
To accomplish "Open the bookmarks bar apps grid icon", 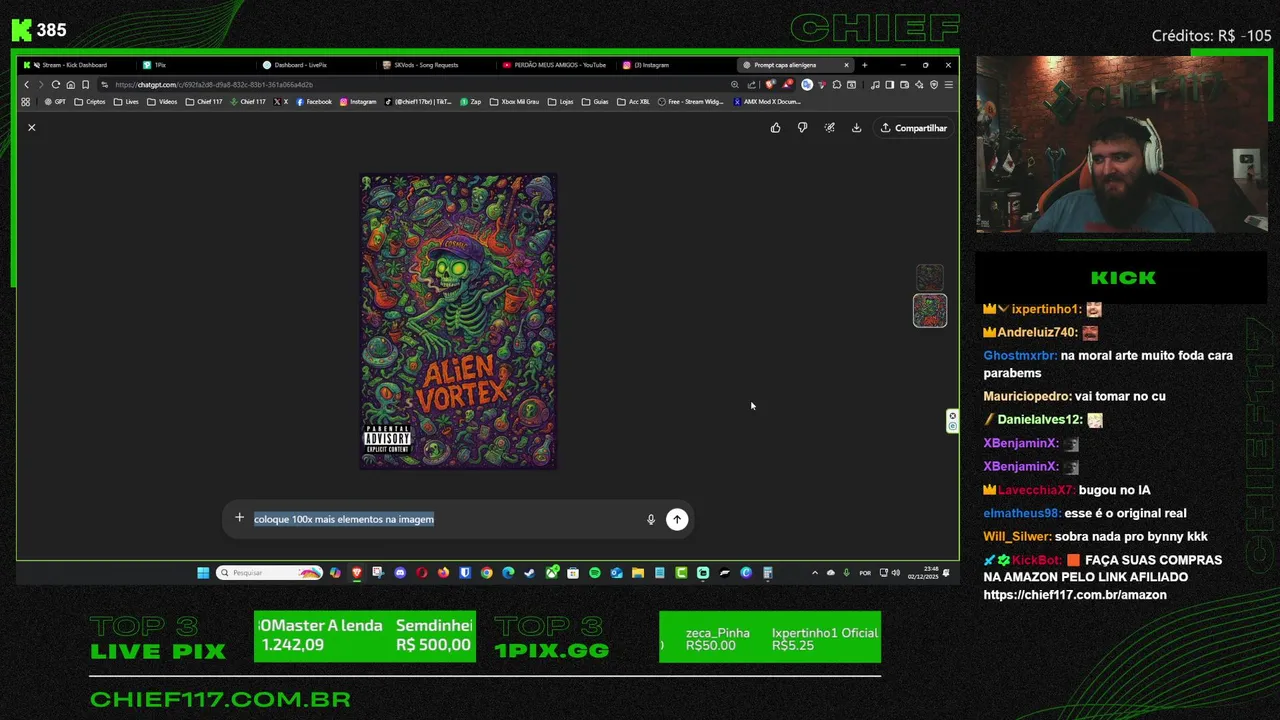I will (x=26, y=102).
